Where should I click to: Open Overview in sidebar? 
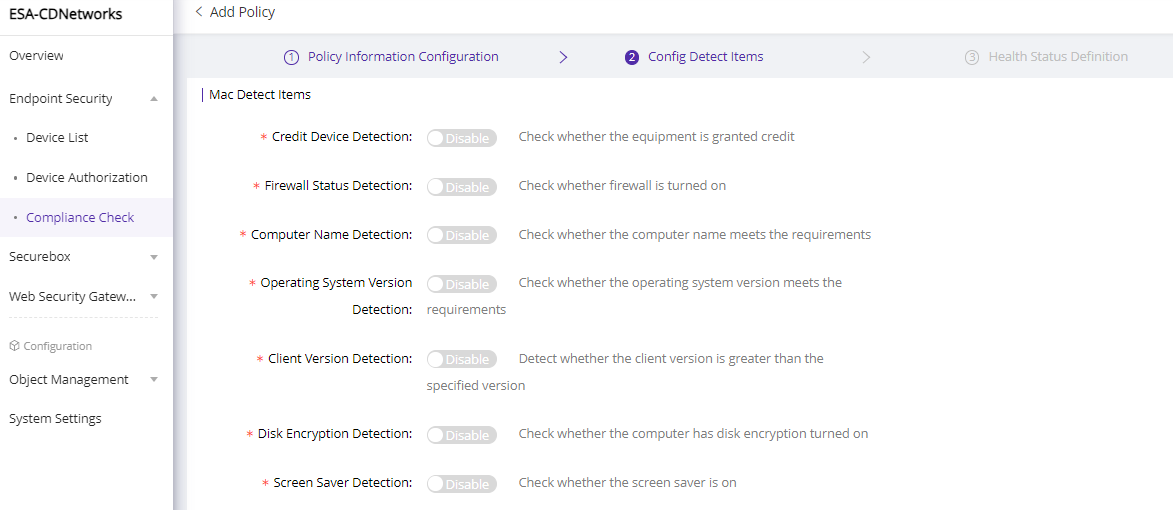[x=36, y=55]
